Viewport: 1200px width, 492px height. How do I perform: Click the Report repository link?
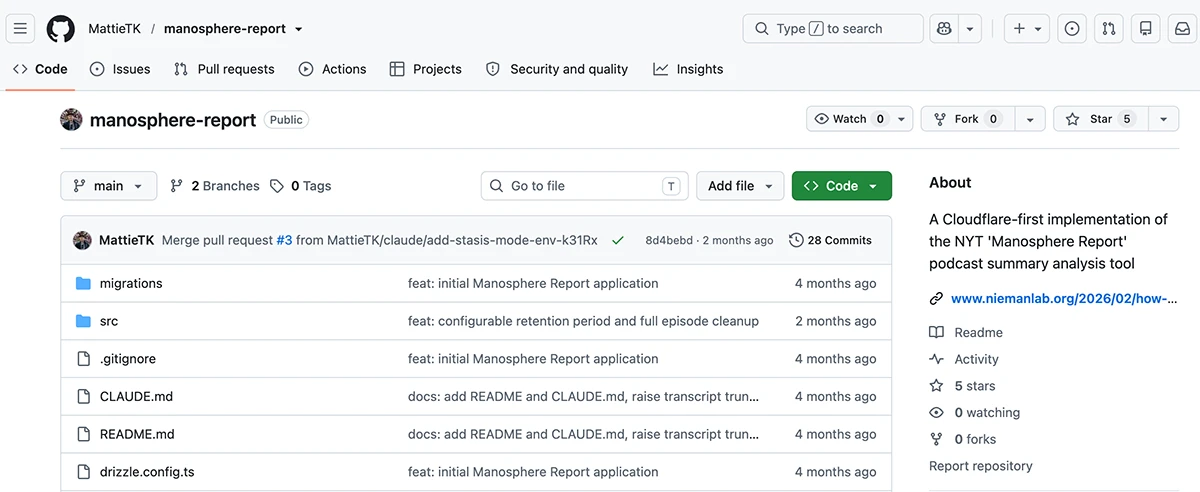click(981, 466)
